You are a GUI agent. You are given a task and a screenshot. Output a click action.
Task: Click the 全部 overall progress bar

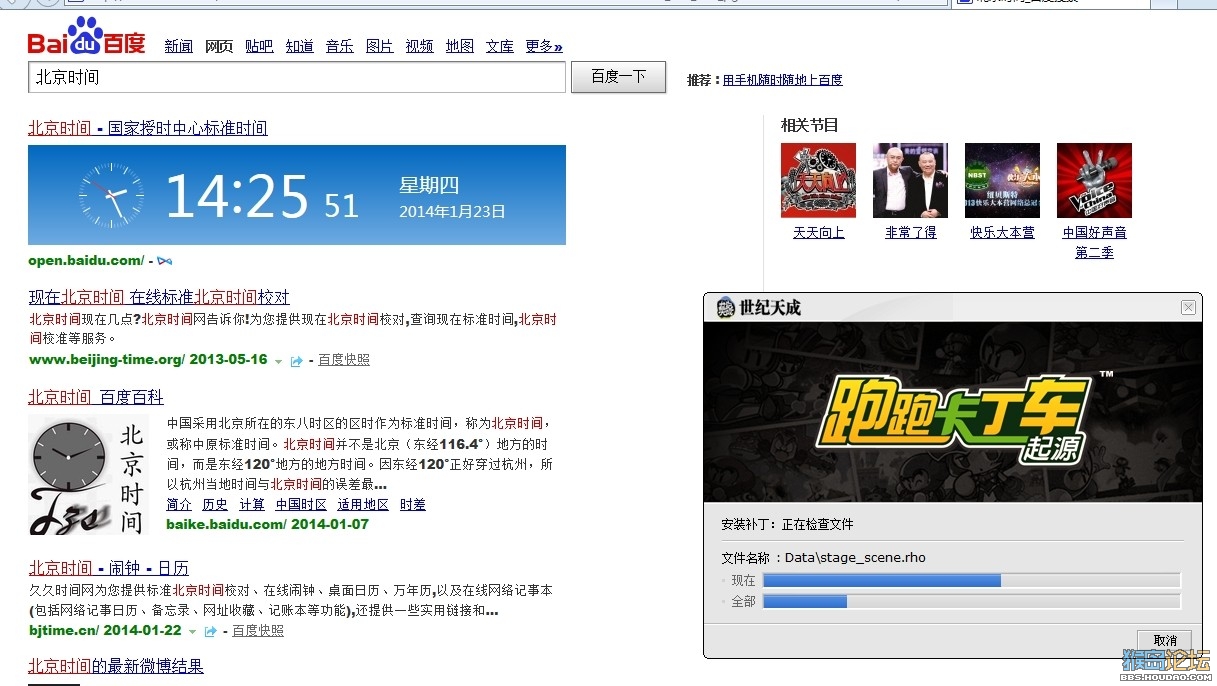(971, 602)
